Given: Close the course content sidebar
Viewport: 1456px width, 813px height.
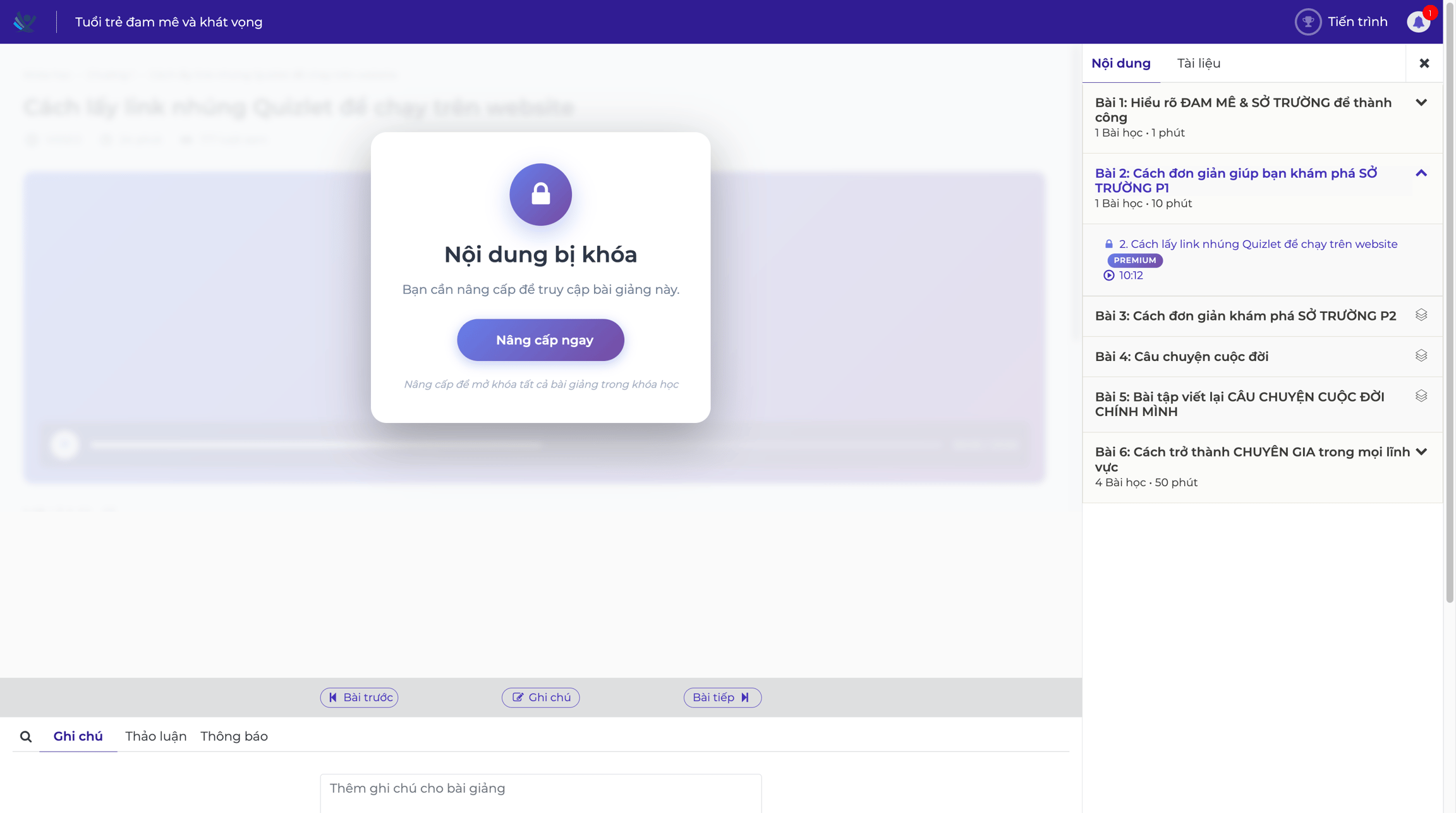Looking at the screenshot, I should click(x=1424, y=63).
